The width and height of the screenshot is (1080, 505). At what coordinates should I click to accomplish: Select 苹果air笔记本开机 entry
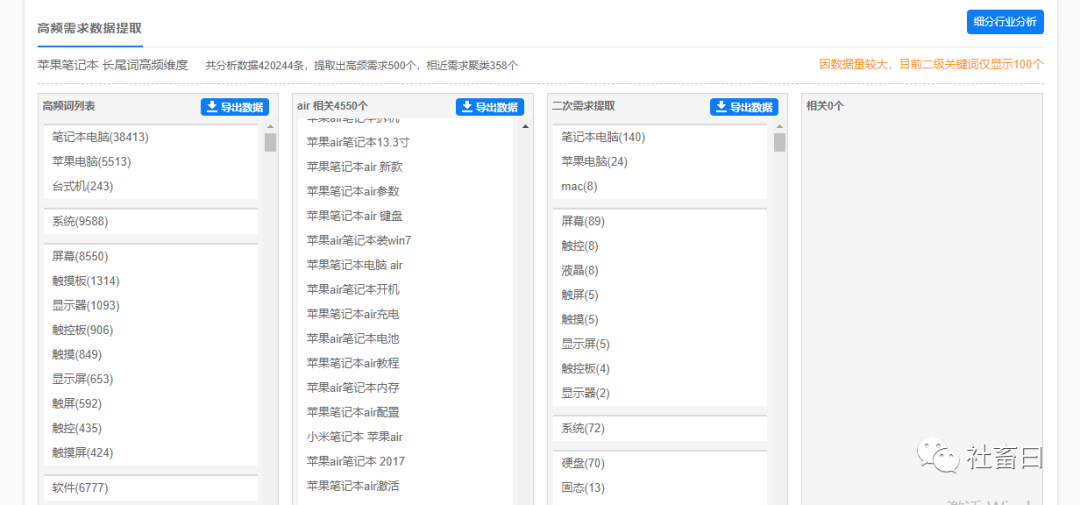pyautogui.click(x=353, y=289)
